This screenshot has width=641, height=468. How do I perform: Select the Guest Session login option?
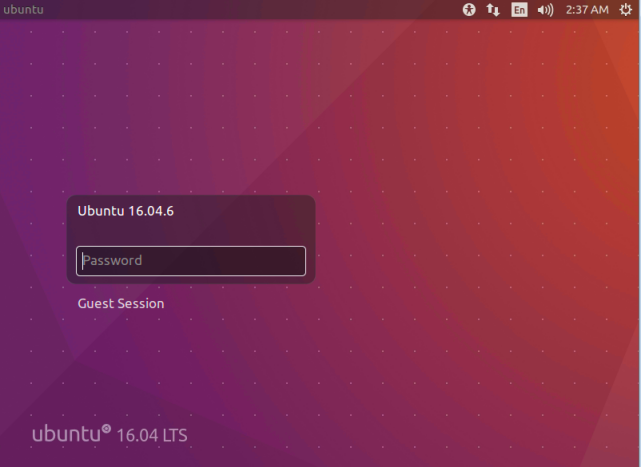click(121, 303)
